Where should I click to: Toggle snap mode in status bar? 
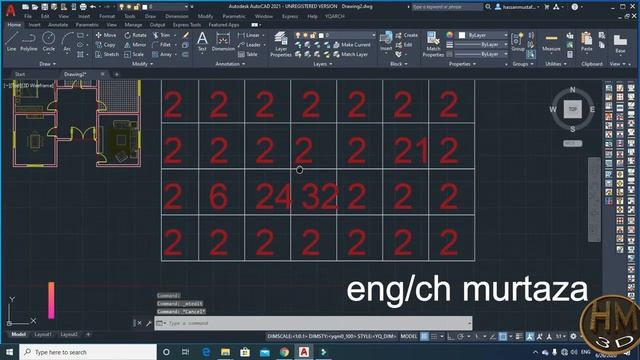click(434, 336)
